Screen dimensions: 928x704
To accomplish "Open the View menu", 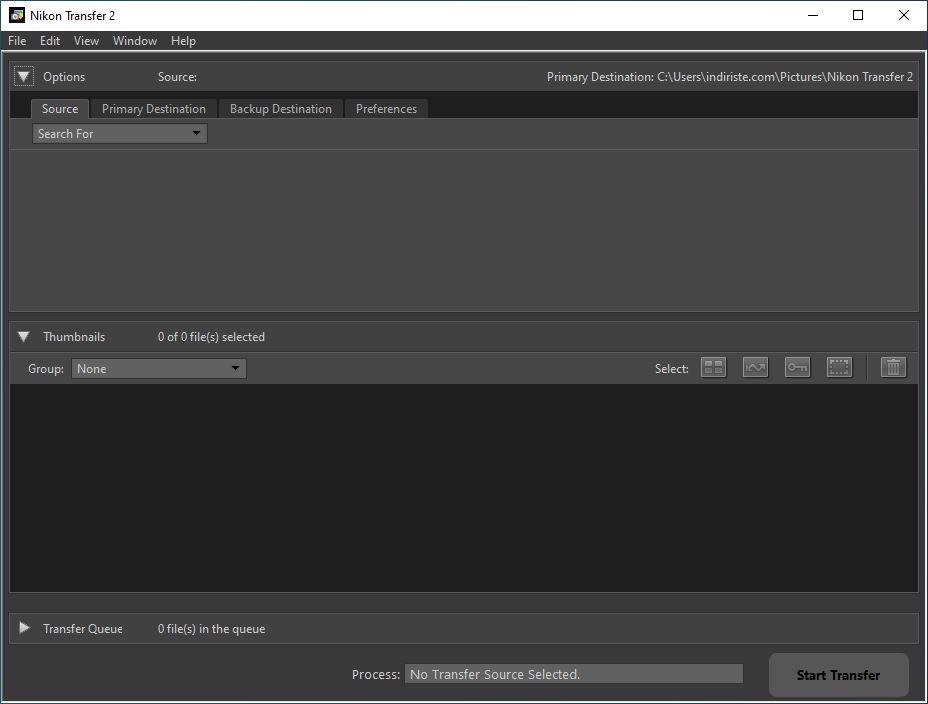I will [x=86, y=41].
